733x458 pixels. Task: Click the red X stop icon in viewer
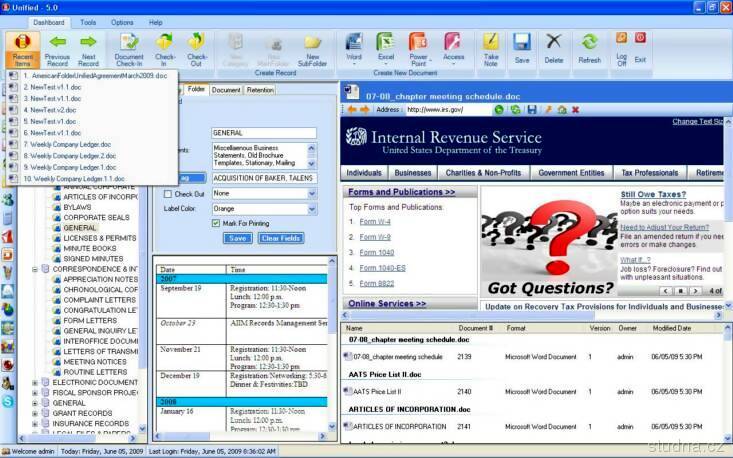pyautogui.click(x=575, y=110)
